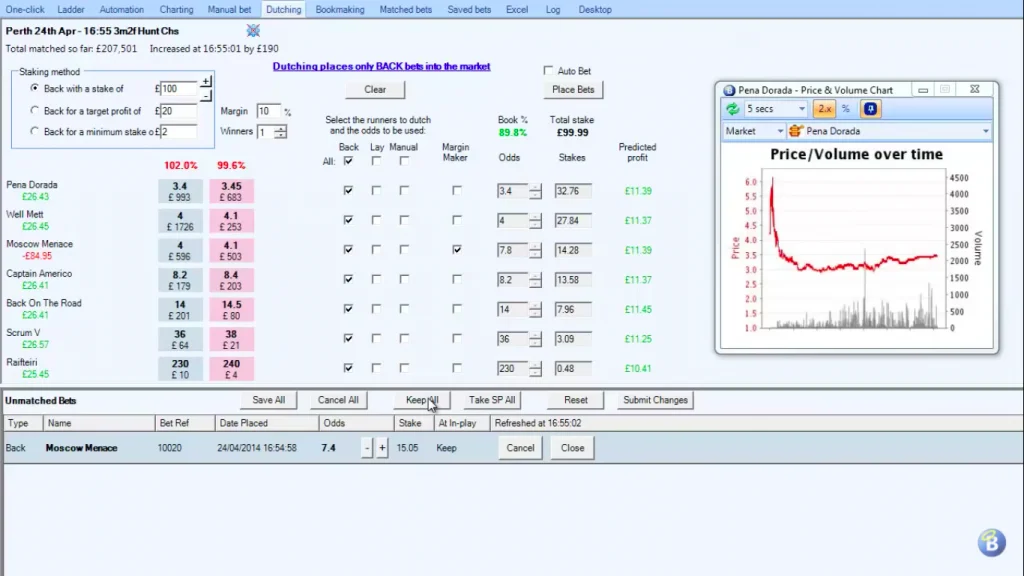Screen dimensions: 1024x576
Task: Click the market star icon beside race title
Action: coord(253,31)
